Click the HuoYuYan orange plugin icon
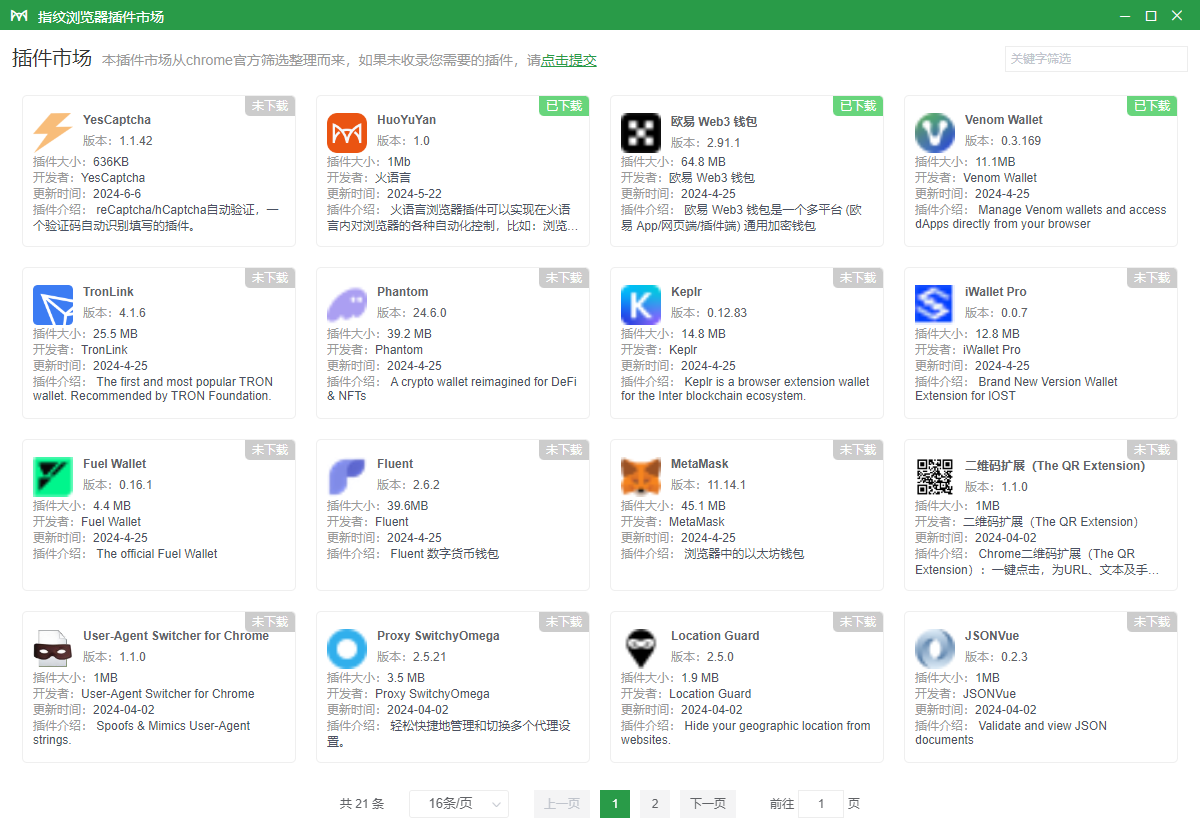The image size is (1200, 830). pyautogui.click(x=347, y=133)
